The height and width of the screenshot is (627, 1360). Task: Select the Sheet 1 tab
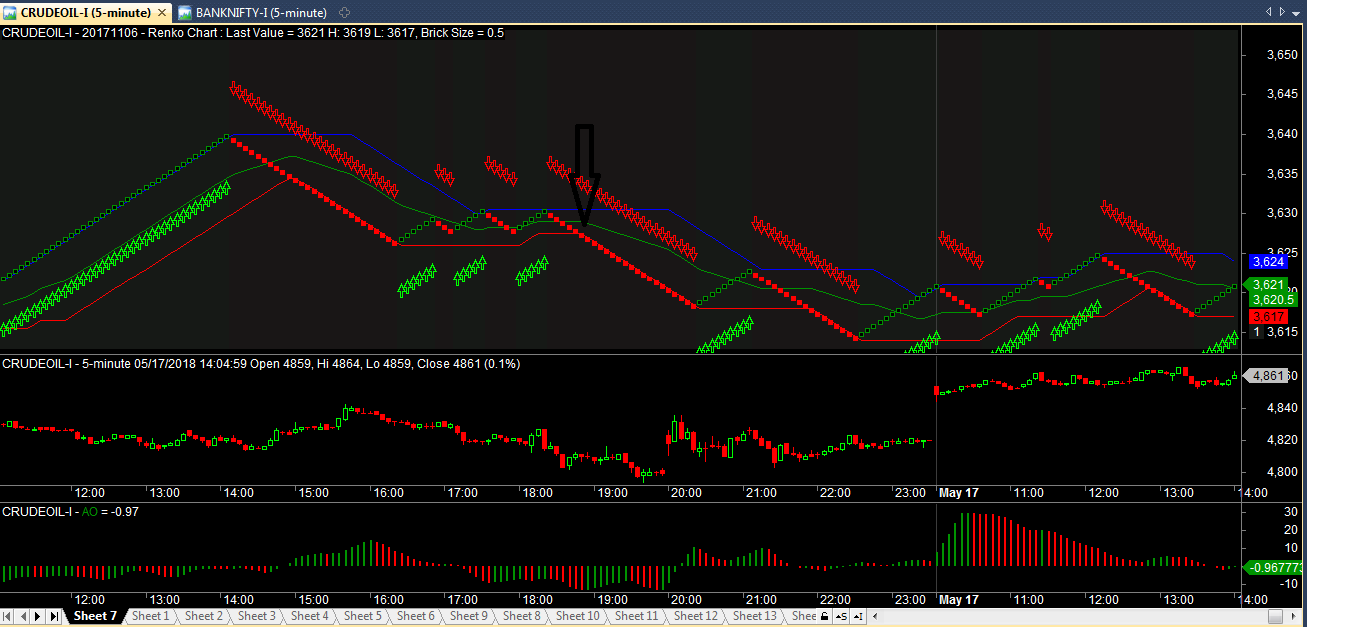151,616
